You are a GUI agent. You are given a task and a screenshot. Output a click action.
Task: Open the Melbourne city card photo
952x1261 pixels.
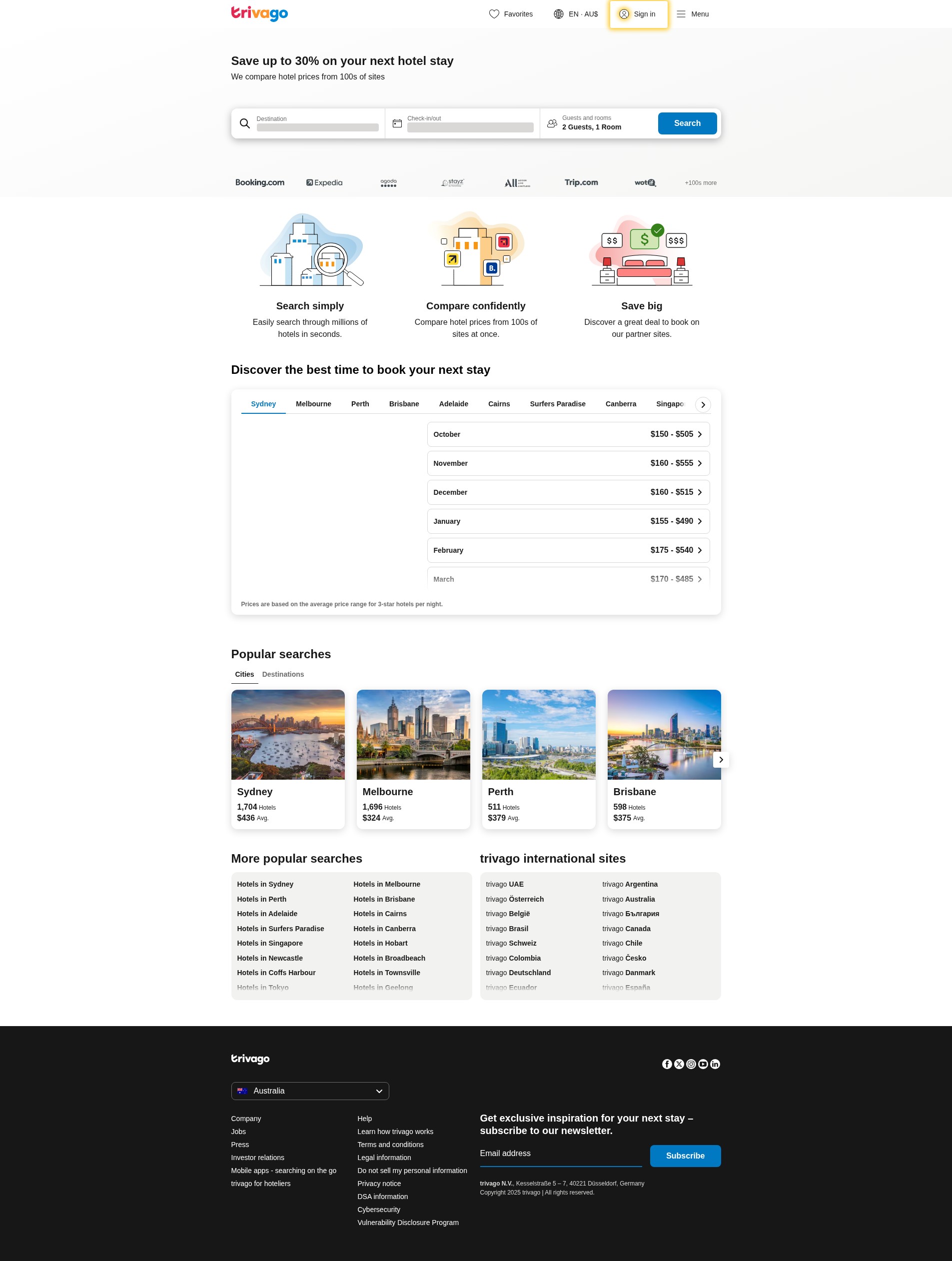(413, 734)
